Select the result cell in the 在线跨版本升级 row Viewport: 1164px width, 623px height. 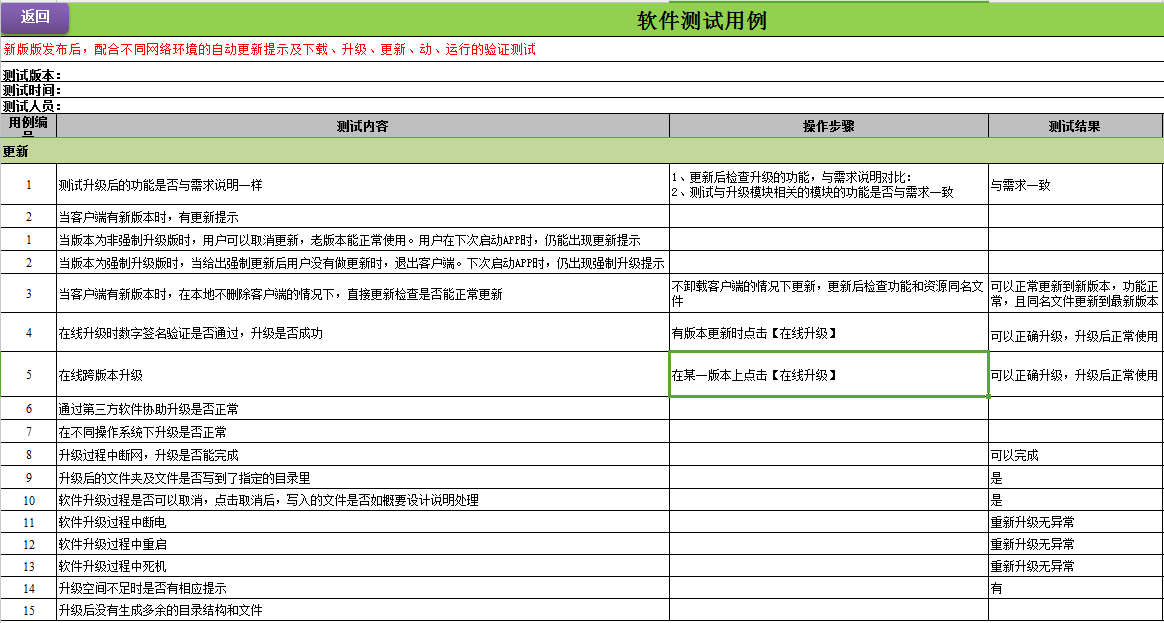coord(1074,375)
